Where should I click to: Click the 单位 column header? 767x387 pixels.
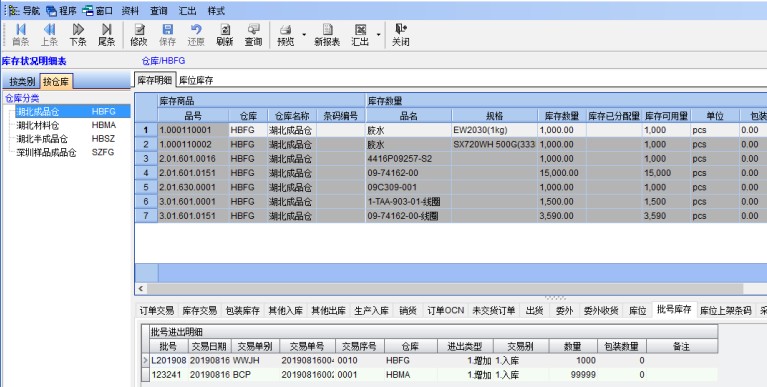[715, 116]
